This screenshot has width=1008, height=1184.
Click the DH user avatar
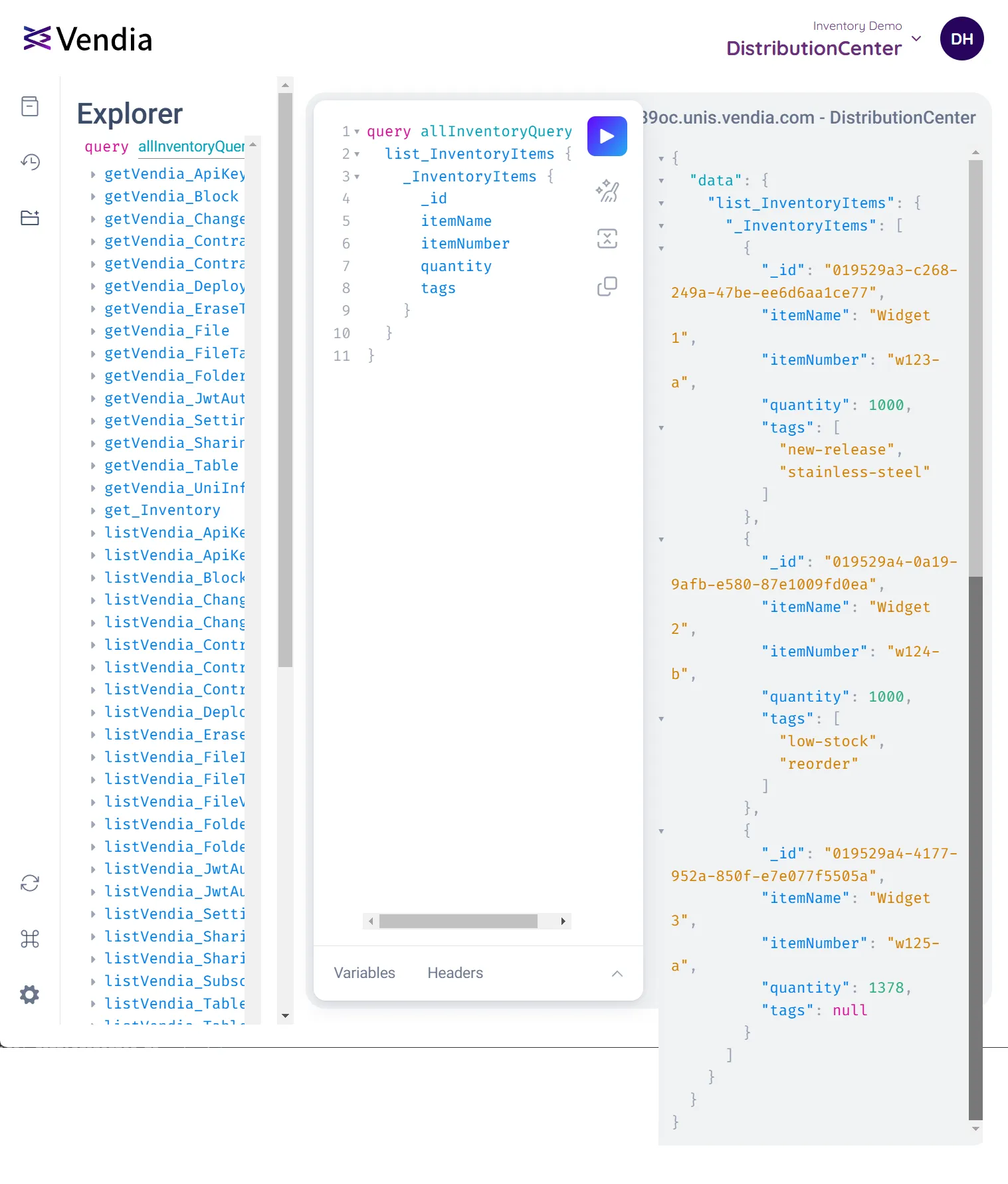[961, 39]
